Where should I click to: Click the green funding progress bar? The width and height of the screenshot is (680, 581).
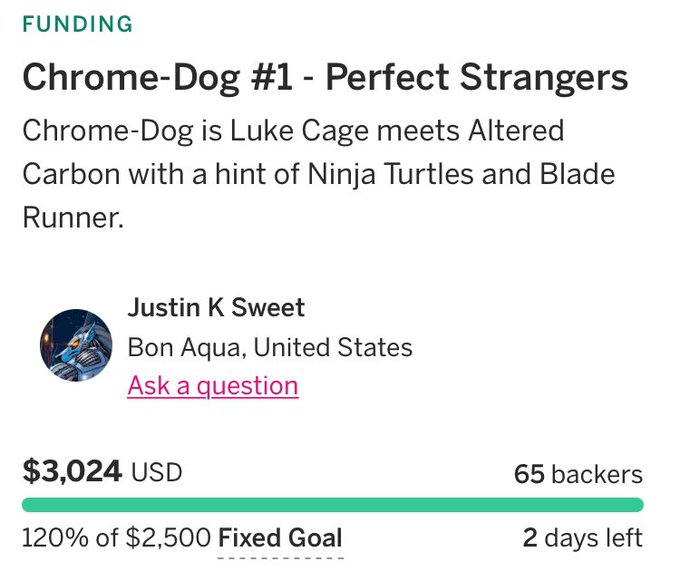coord(332,505)
